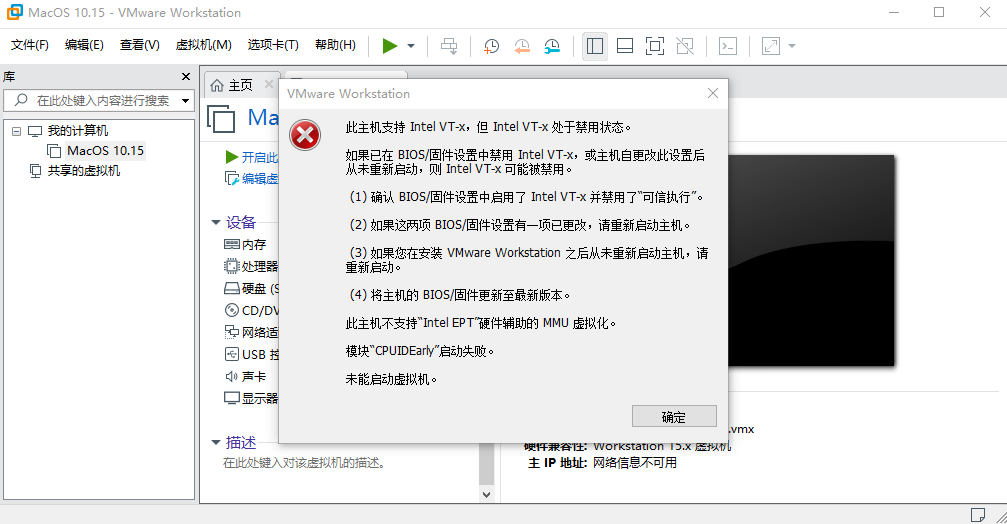This screenshot has height=524, width=1007.
Task: Click the 网络信息不可用 IP address text
Action: pos(635,463)
